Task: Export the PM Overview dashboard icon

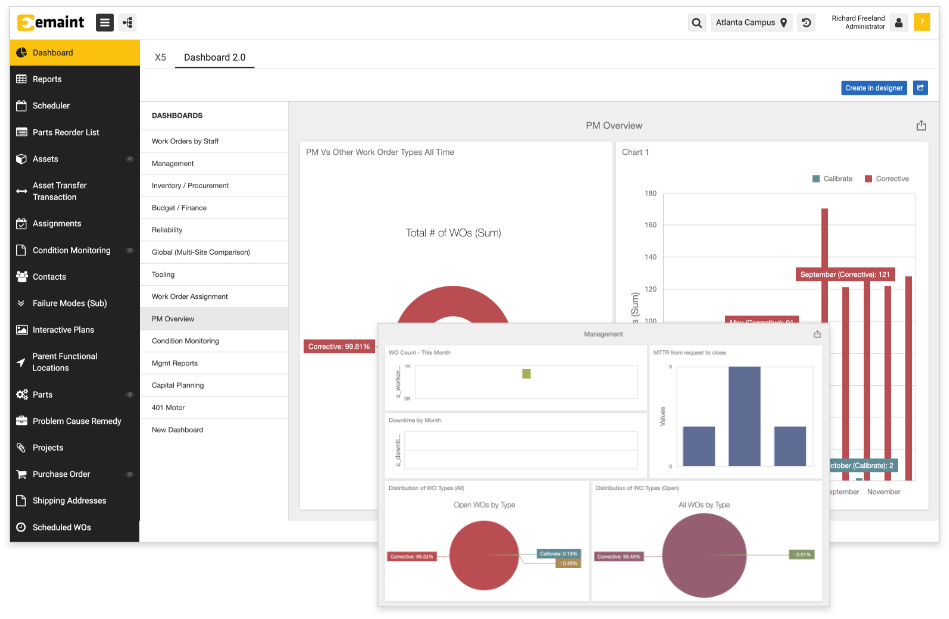Action: pos(921,125)
